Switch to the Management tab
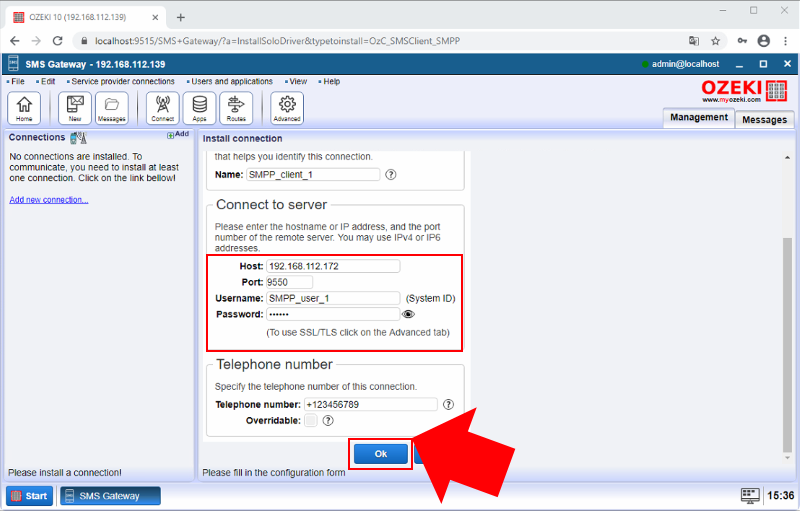 click(x=699, y=117)
